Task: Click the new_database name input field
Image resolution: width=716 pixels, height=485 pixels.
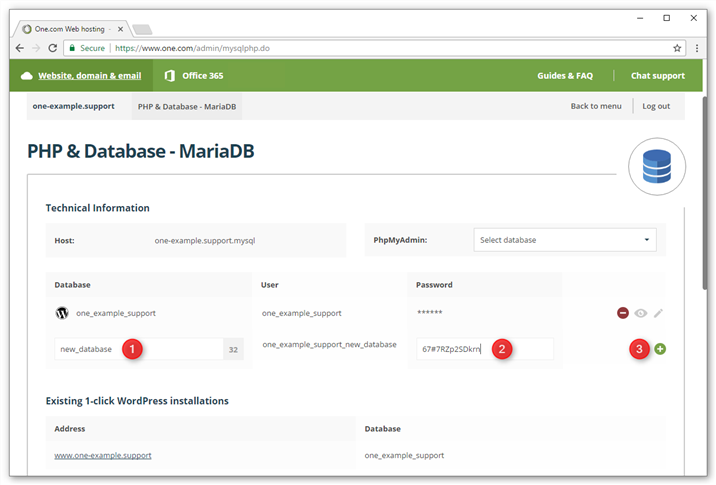Action: tap(139, 349)
